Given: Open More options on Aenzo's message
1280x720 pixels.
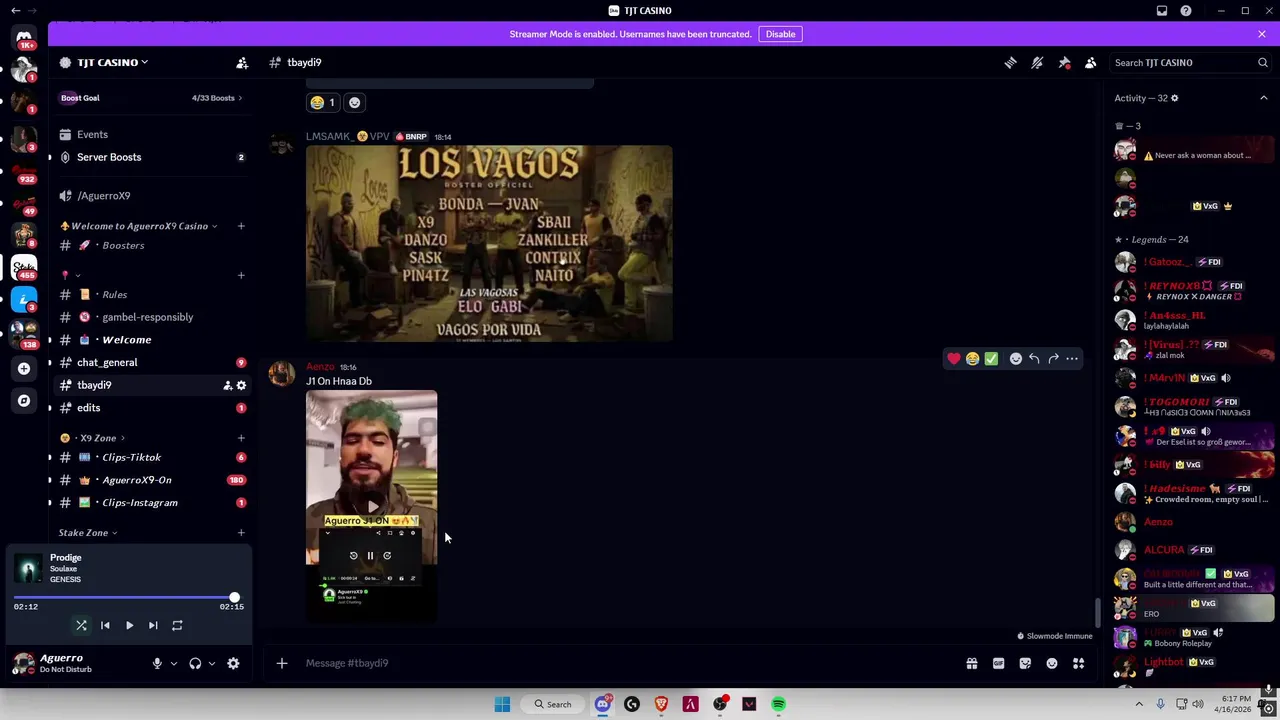Looking at the screenshot, I should tap(1072, 358).
